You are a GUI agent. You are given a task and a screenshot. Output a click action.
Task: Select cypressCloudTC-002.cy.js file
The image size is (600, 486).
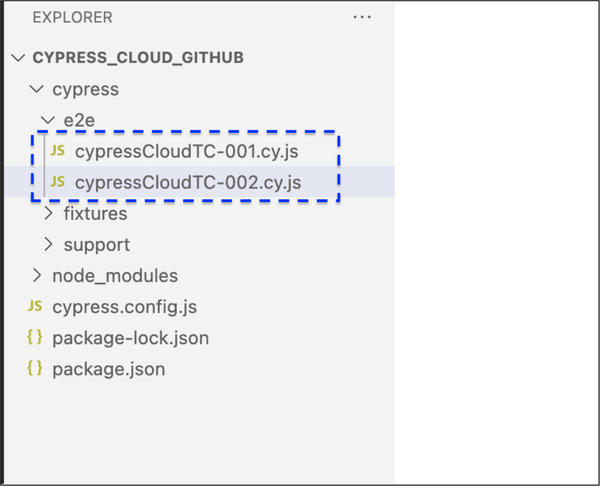pos(188,182)
